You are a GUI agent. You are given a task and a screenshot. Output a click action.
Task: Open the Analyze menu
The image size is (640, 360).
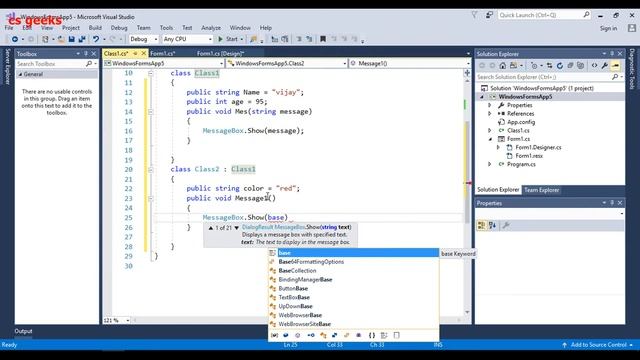(211, 28)
